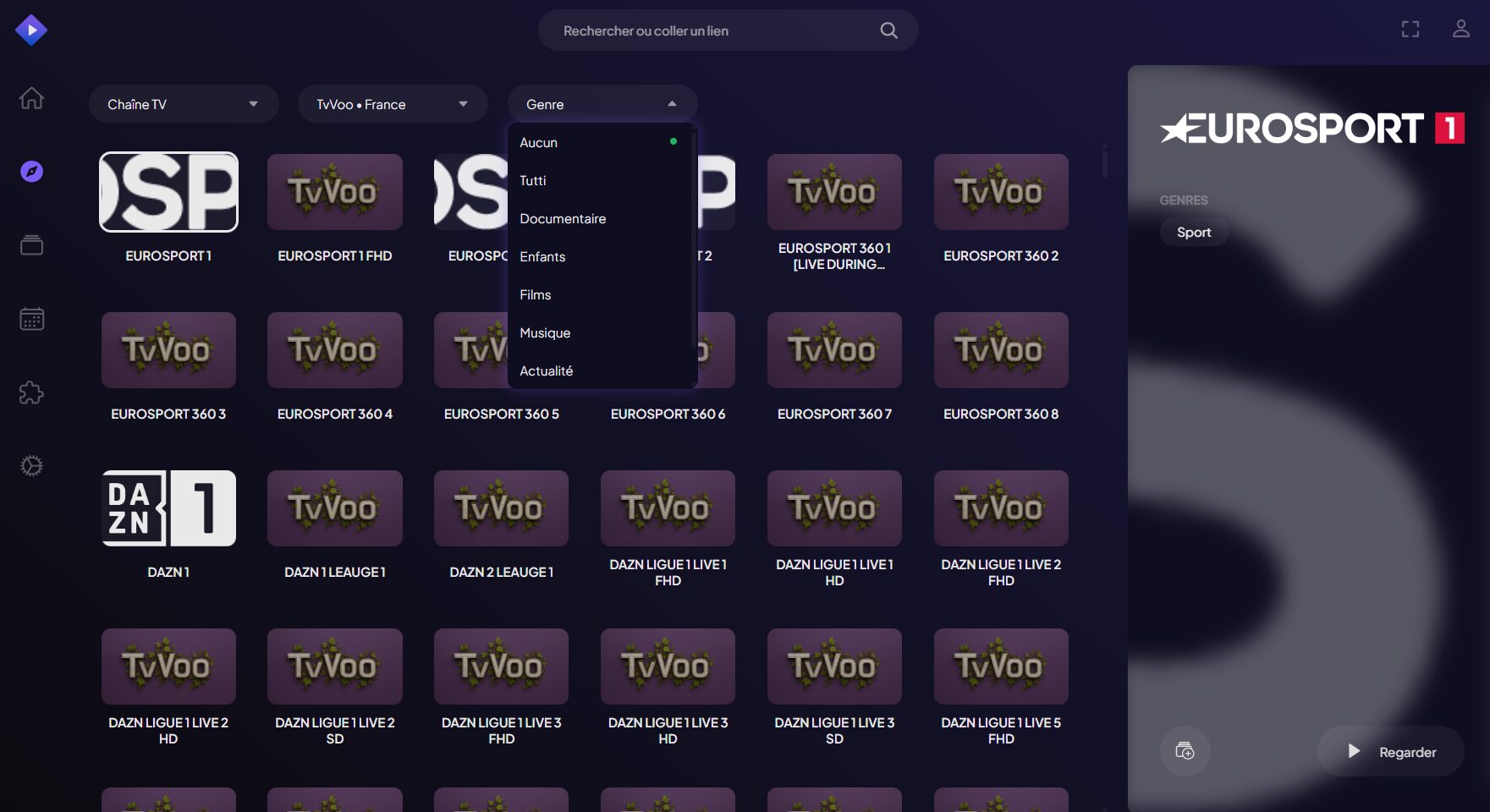Open the Calendar icon in sidebar
This screenshot has height=812, width=1490.
pos(31,319)
